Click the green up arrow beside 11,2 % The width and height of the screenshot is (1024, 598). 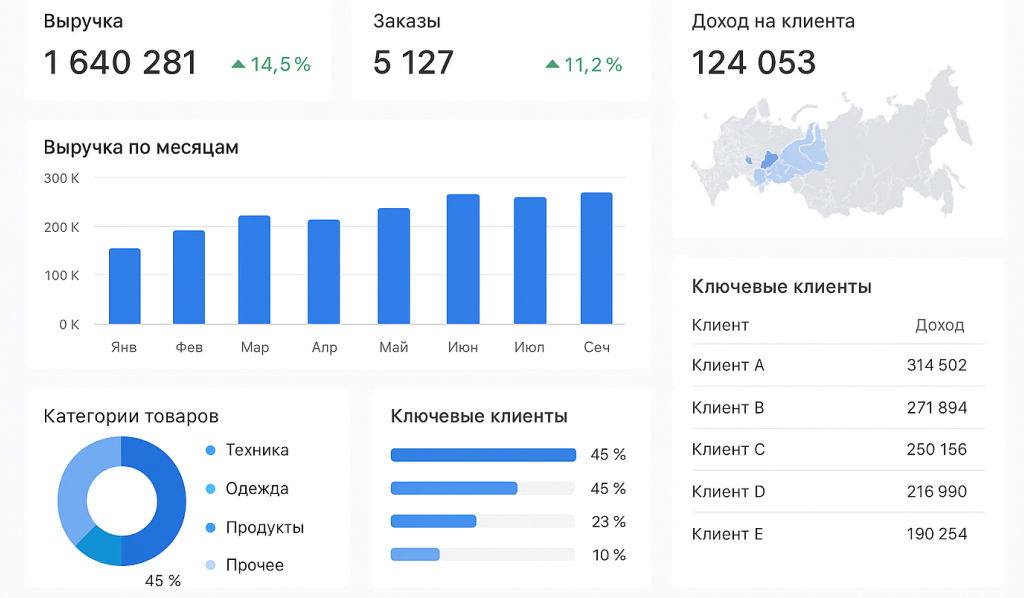click(x=552, y=64)
